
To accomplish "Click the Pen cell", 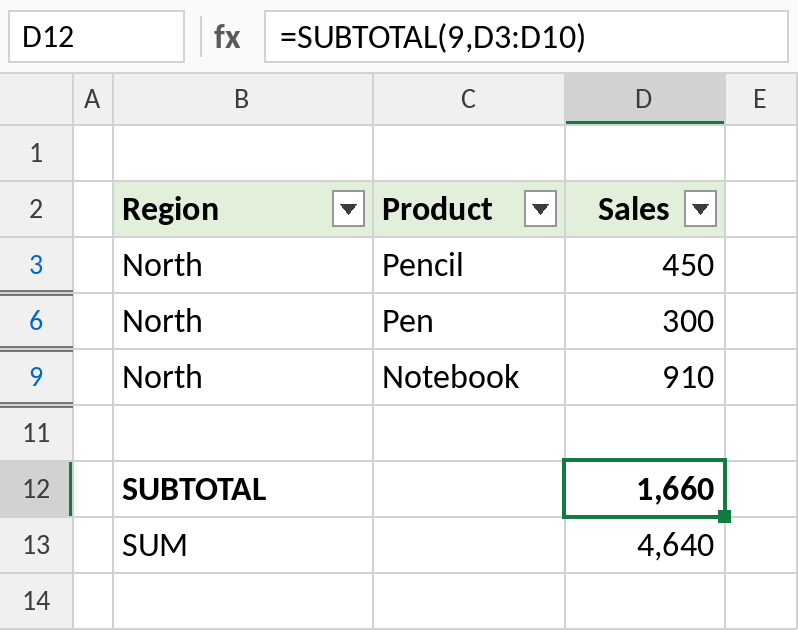I will [469, 321].
